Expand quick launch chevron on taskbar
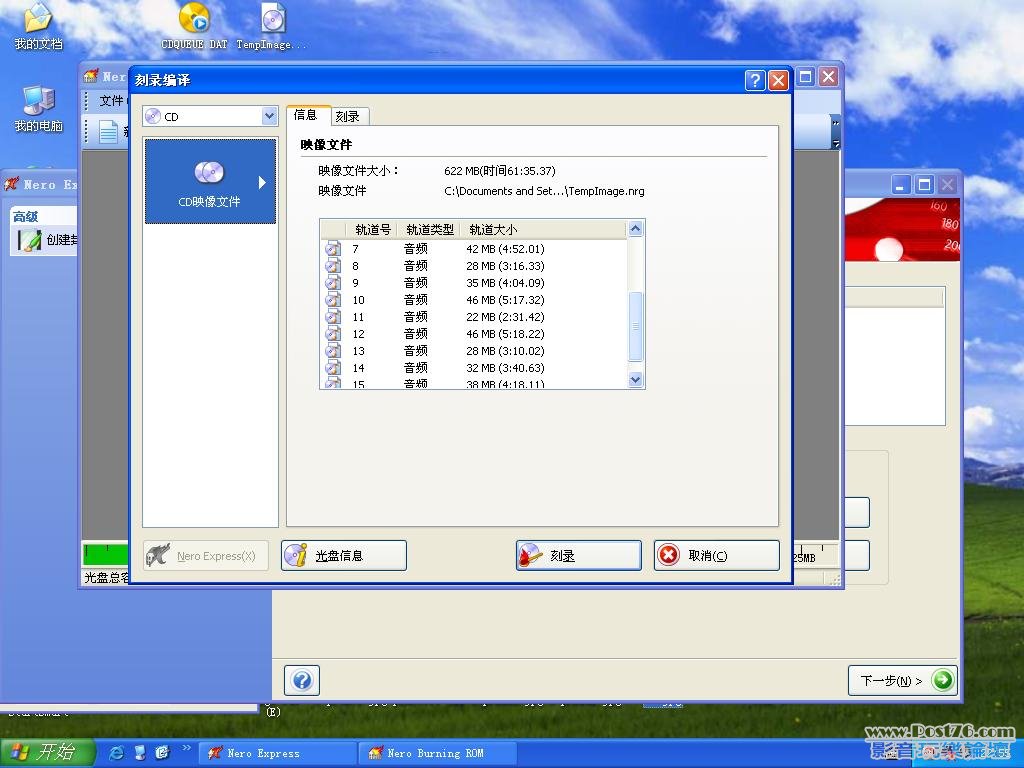Viewport: 1024px width, 768px height. pyautogui.click(x=186, y=748)
